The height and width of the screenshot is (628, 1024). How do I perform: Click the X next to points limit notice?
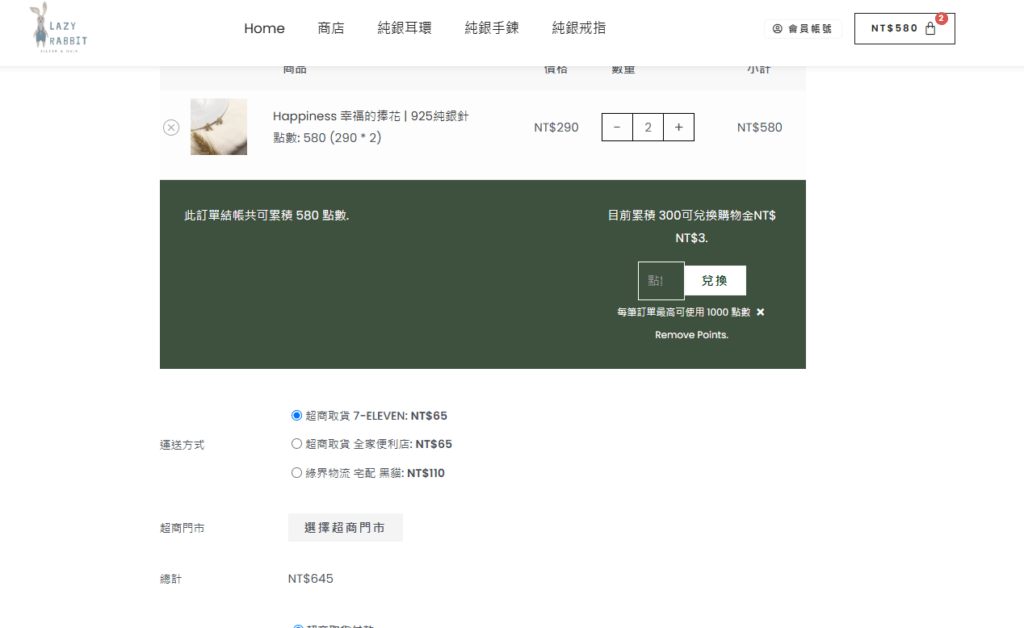click(x=760, y=312)
